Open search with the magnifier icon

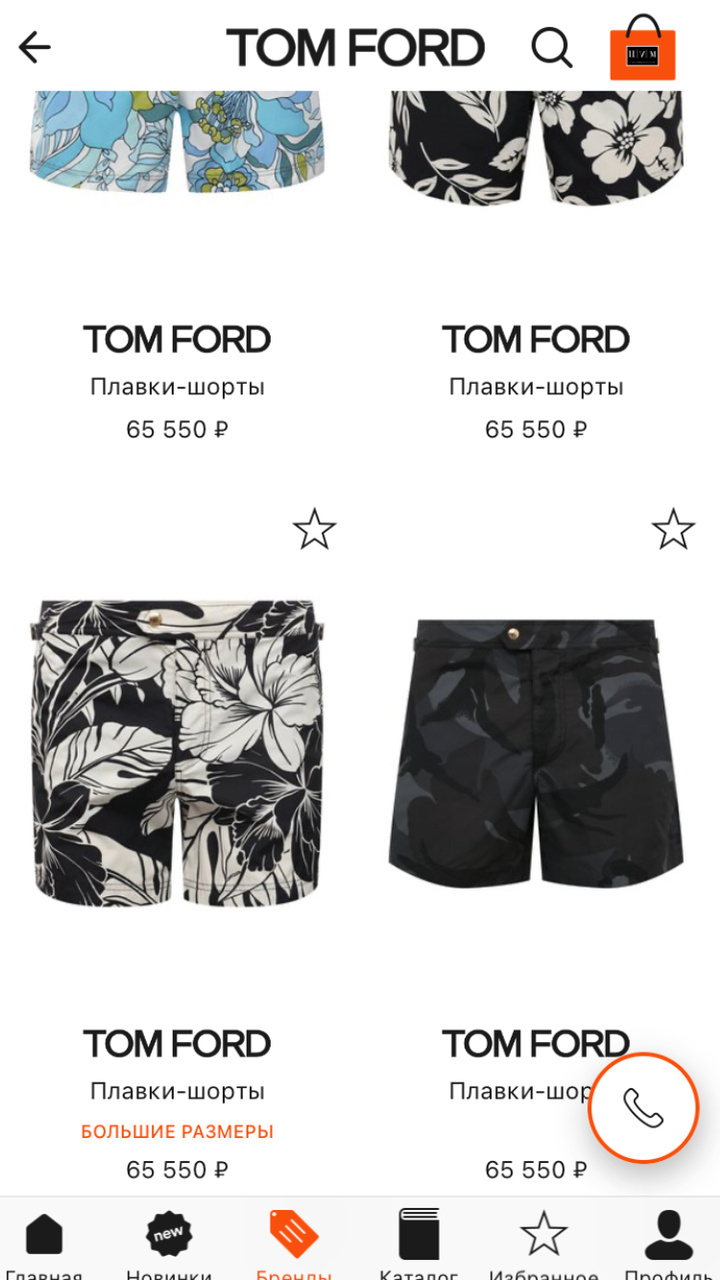pyautogui.click(x=551, y=47)
